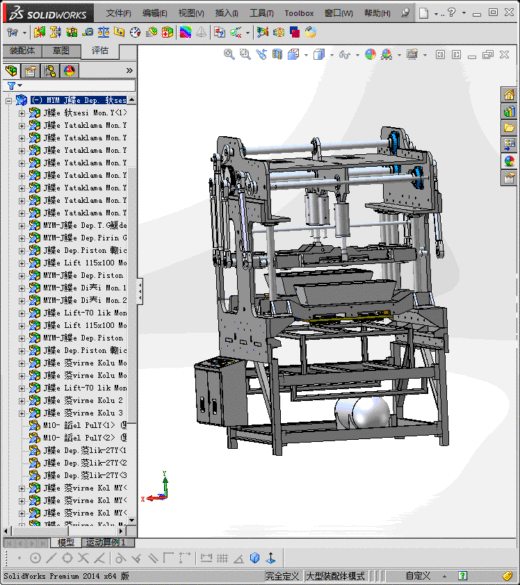This screenshot has height=585, width=520.
Task: Open the 插入(I) menu
Action: (226, 13)
